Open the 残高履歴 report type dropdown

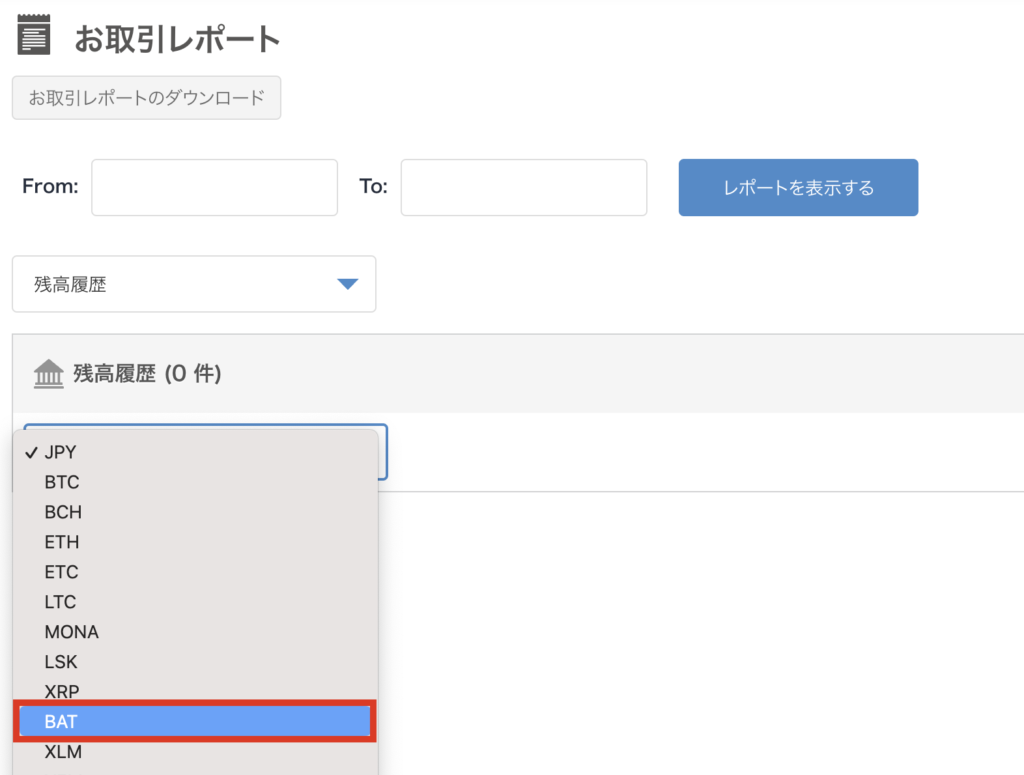(x=194, y=284)
